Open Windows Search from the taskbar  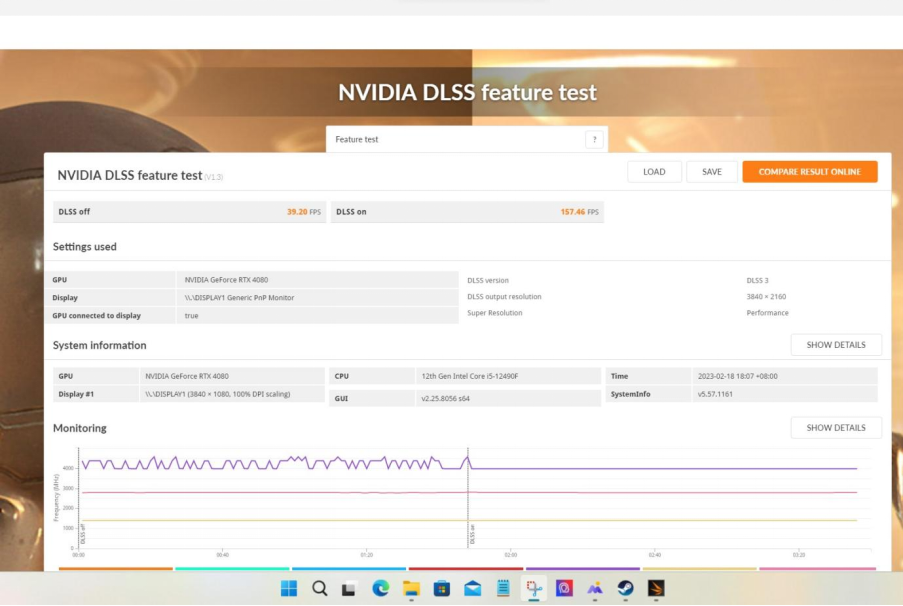coord(320,588)
